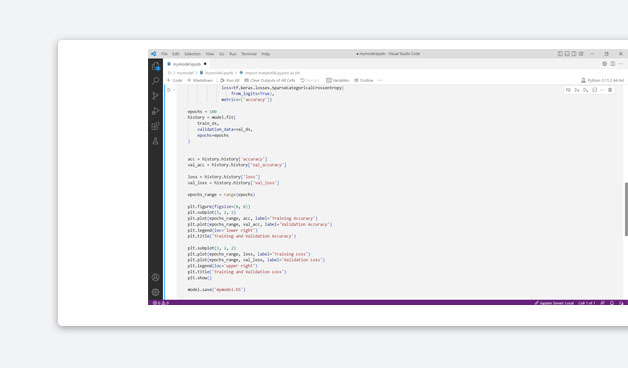Open cell toolbar More Actions ellipsis
The width and height of the screenshot is (628, 368).
tap(602, 90)
